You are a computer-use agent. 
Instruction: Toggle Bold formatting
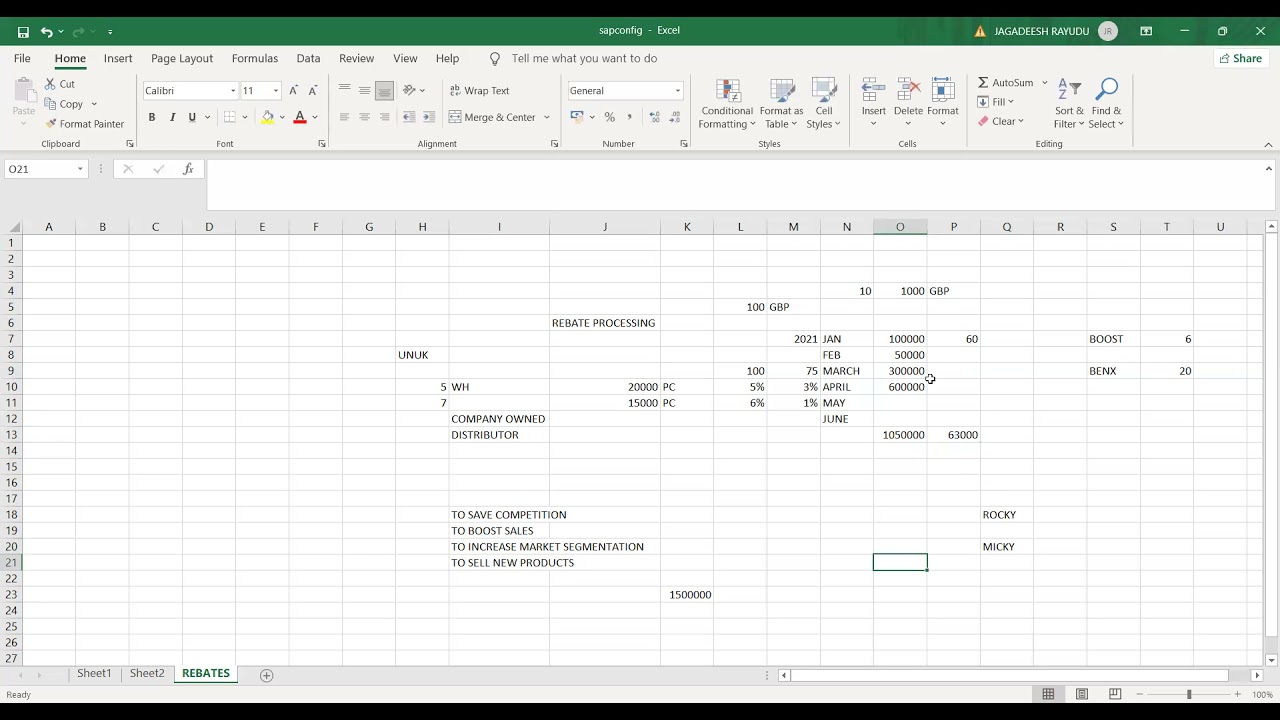pos(152,117)
